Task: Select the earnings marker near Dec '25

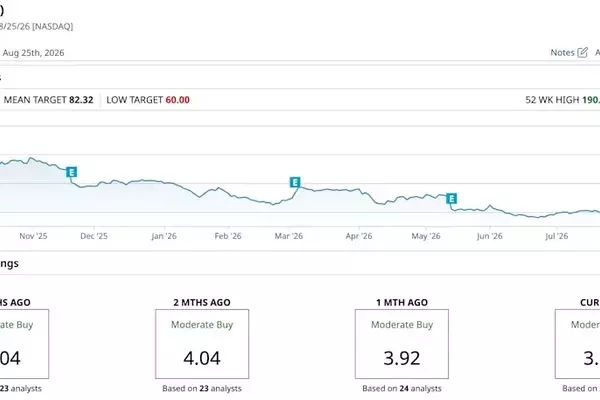Action: click(x=71, y=172)
